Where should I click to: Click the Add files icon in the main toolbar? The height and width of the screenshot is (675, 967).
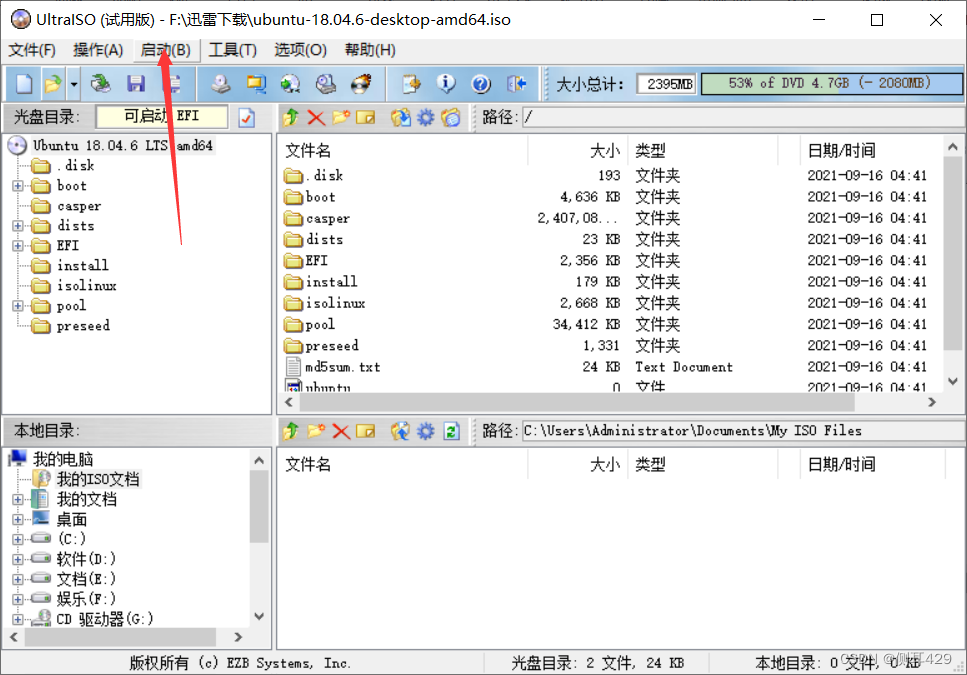tap(411, 84)
